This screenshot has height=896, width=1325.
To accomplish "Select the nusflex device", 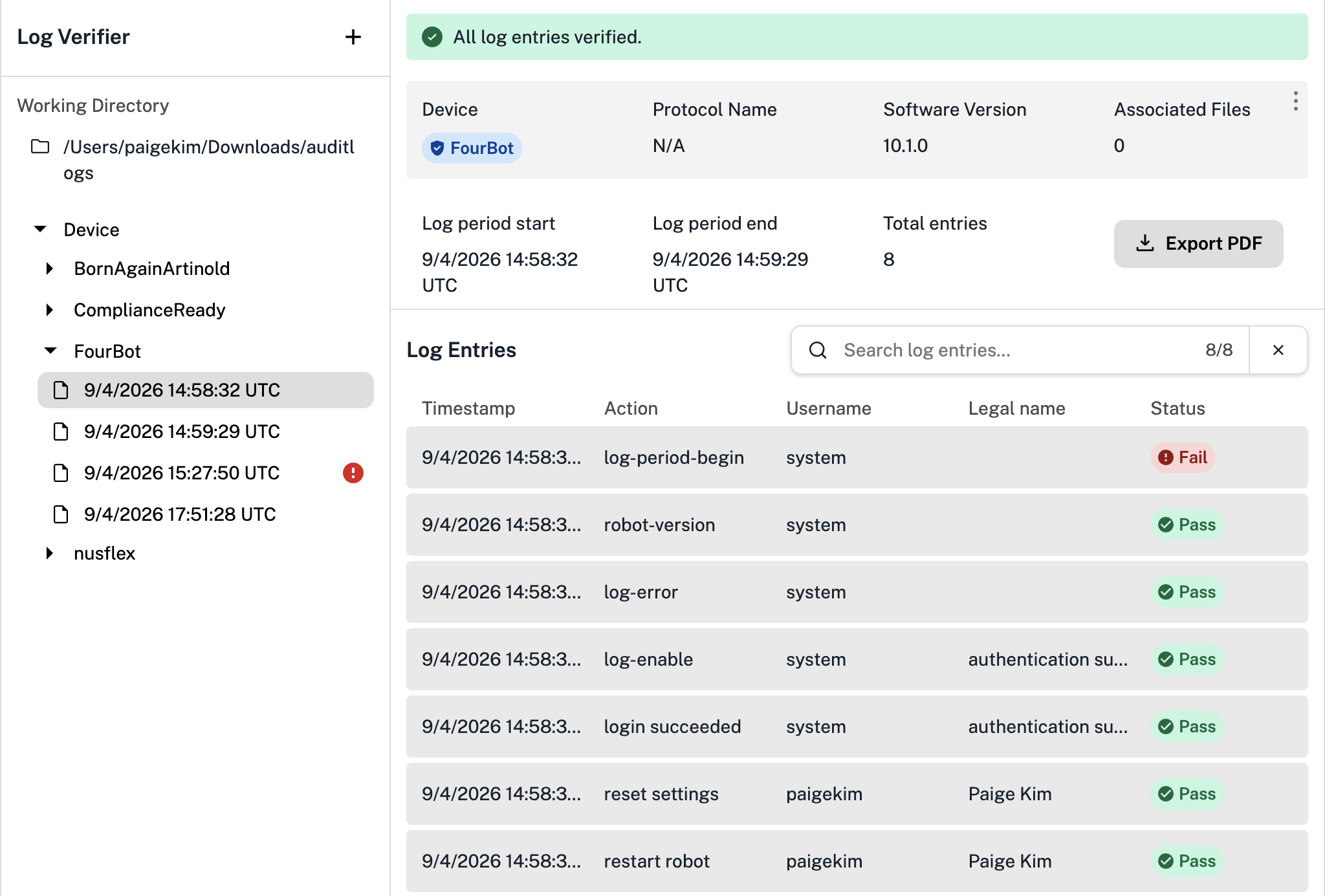I will pyautogui.click(x=105, y=553).
